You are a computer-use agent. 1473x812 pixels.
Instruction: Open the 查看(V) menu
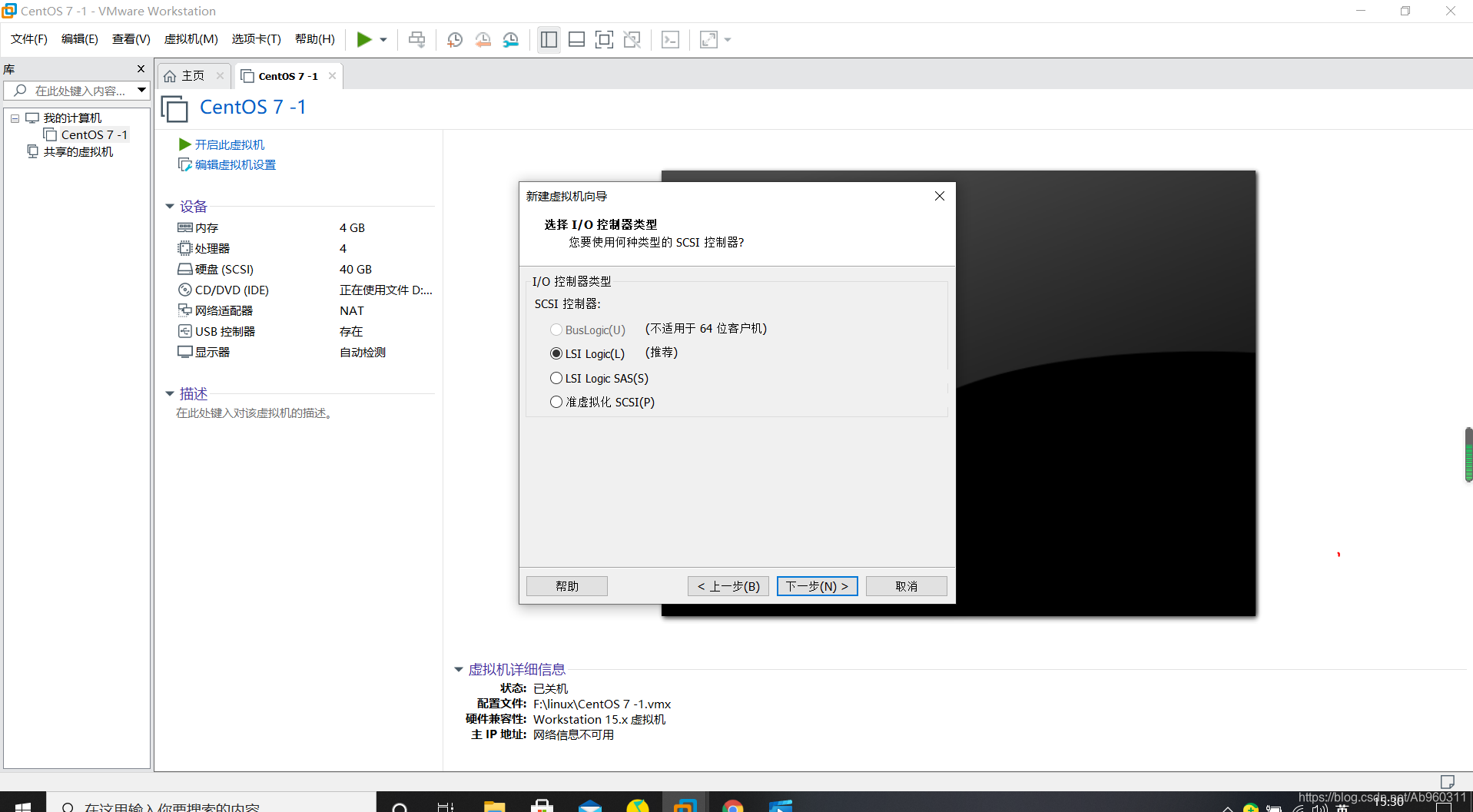131,39
